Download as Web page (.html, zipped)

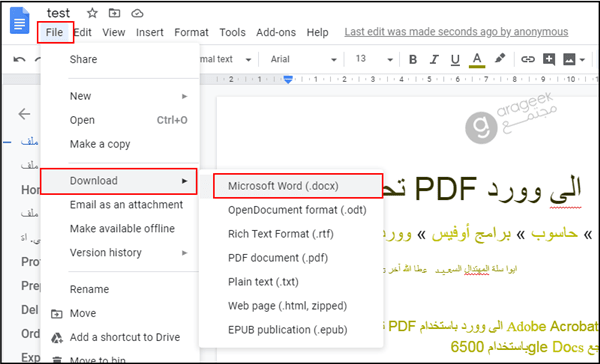(x=292, y=306)
